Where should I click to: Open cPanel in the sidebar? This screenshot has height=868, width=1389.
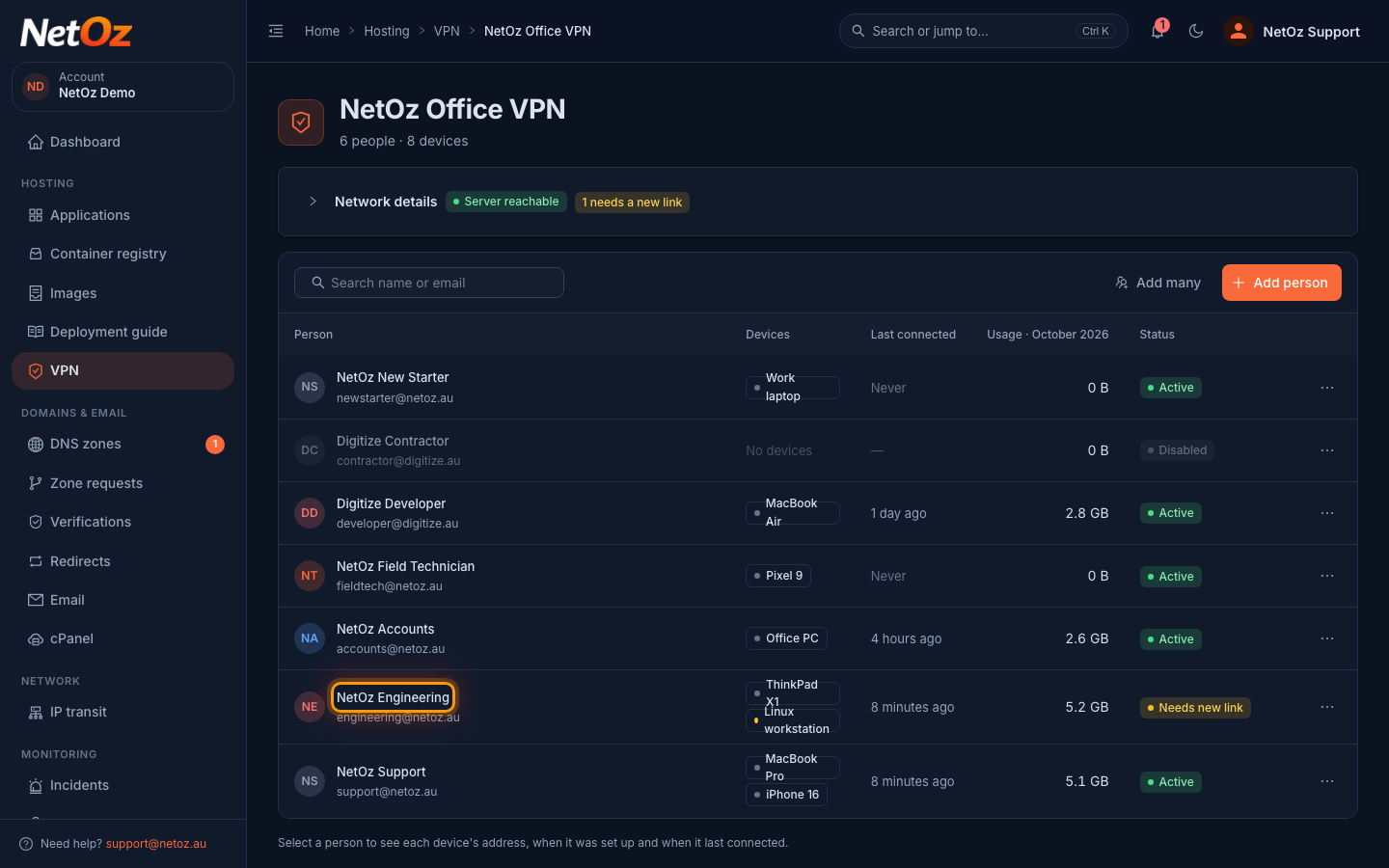[x=123, y=638]
